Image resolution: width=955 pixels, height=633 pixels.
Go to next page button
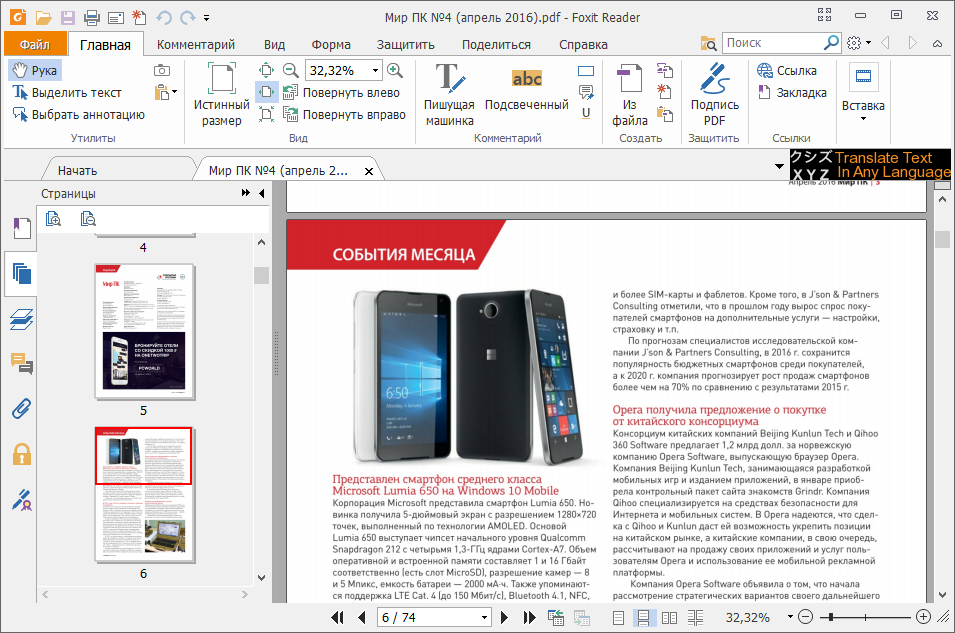(504, 617)
